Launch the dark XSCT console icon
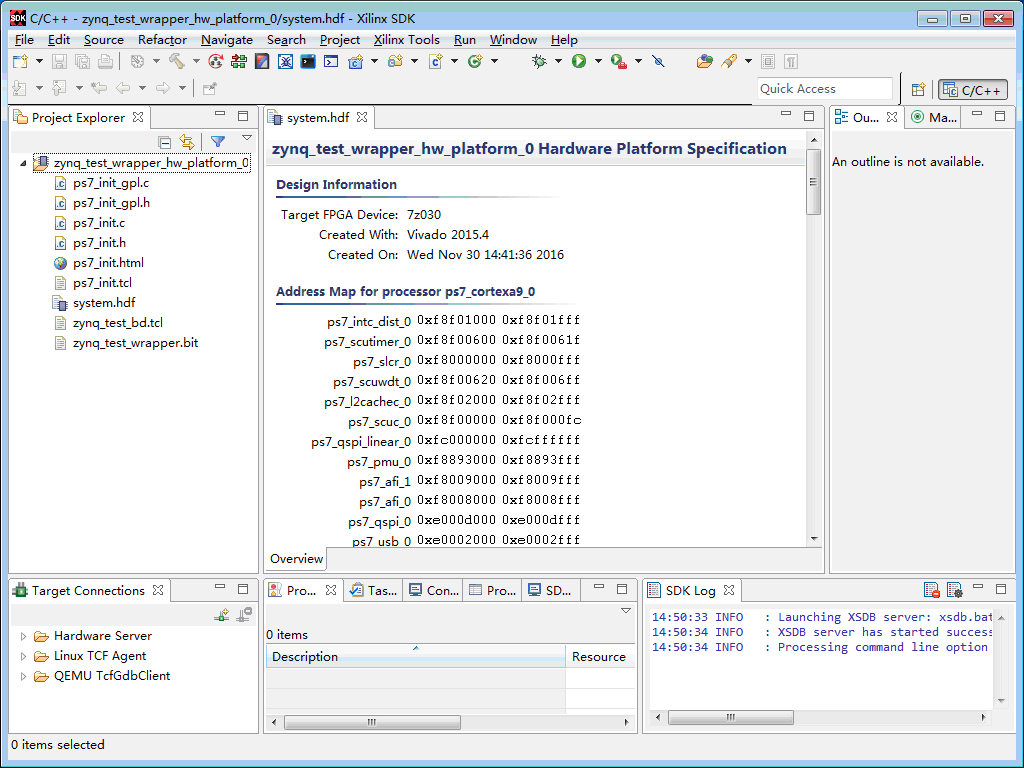The height and width of the screenshot is (768, 1024). 308,61
